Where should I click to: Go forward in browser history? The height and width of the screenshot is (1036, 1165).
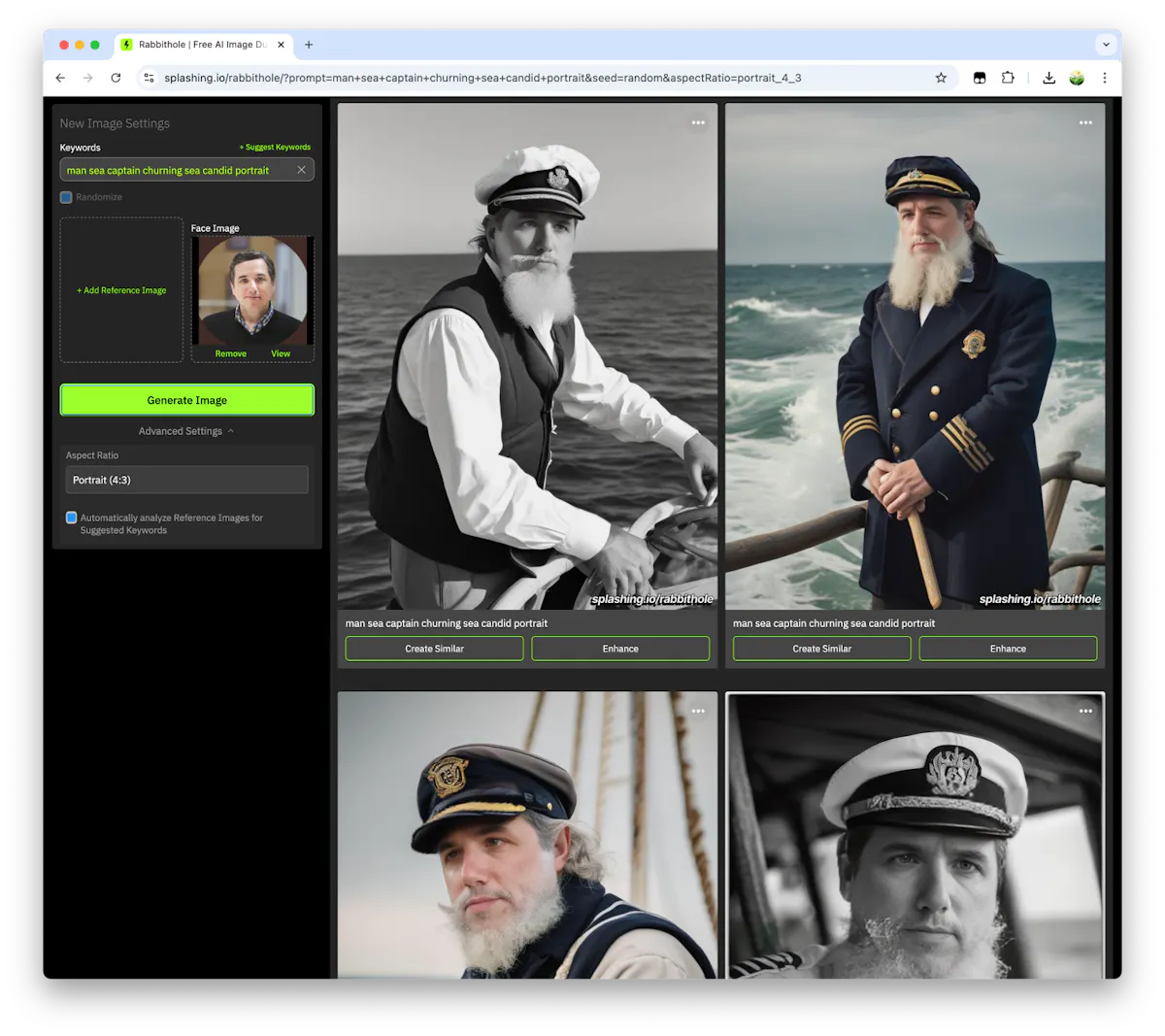88,78
